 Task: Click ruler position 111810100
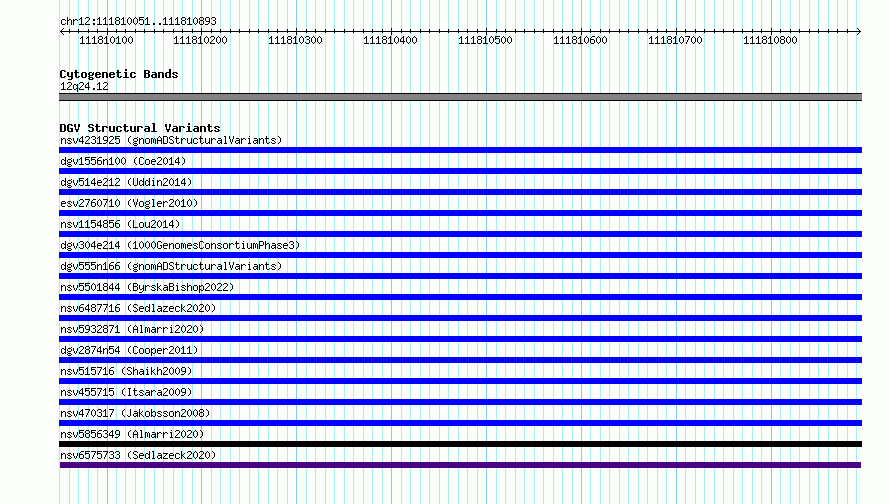pos(106,40)
